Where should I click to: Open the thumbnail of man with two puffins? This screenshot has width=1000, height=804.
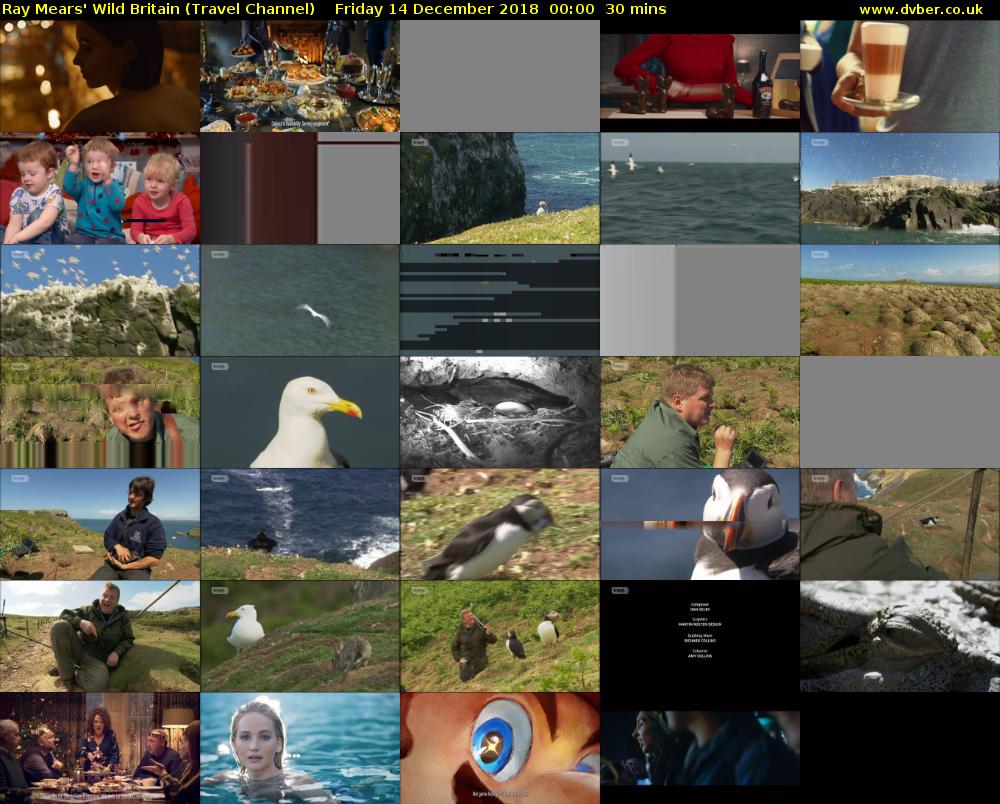coord(499,637)
